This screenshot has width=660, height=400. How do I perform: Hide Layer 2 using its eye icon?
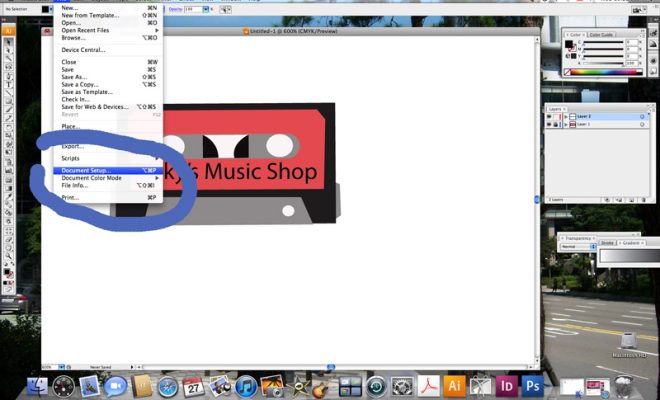pos(549,117)
